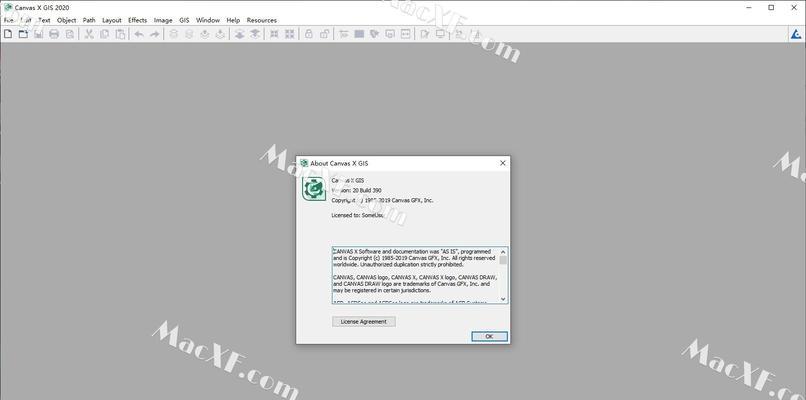
Task: Click the Group objects icon
Action: [274, 34]
